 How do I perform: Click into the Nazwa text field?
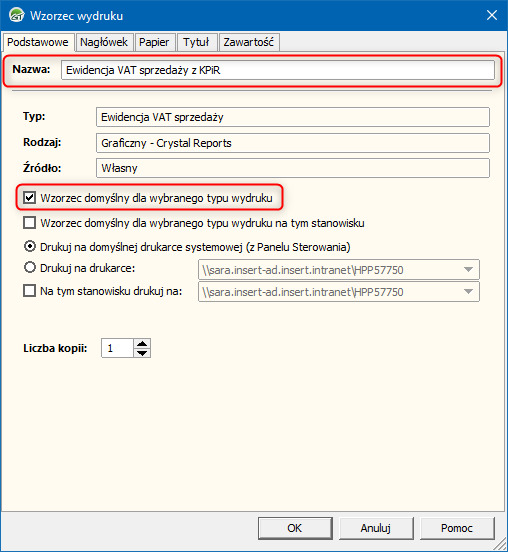[x=278, y=70]
